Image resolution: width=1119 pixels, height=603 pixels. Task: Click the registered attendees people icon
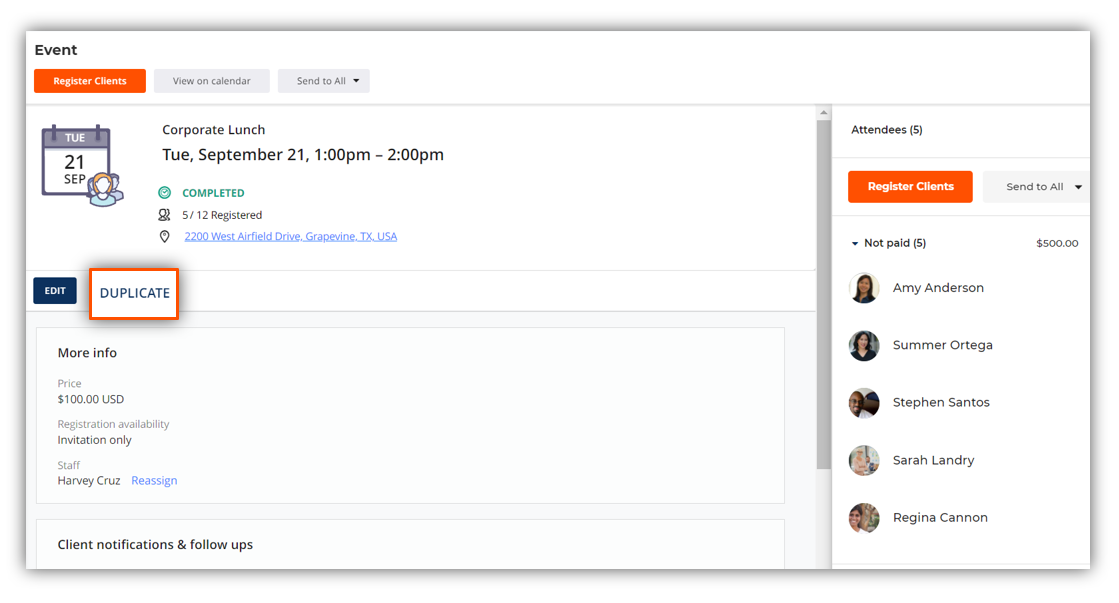point(164,215)
